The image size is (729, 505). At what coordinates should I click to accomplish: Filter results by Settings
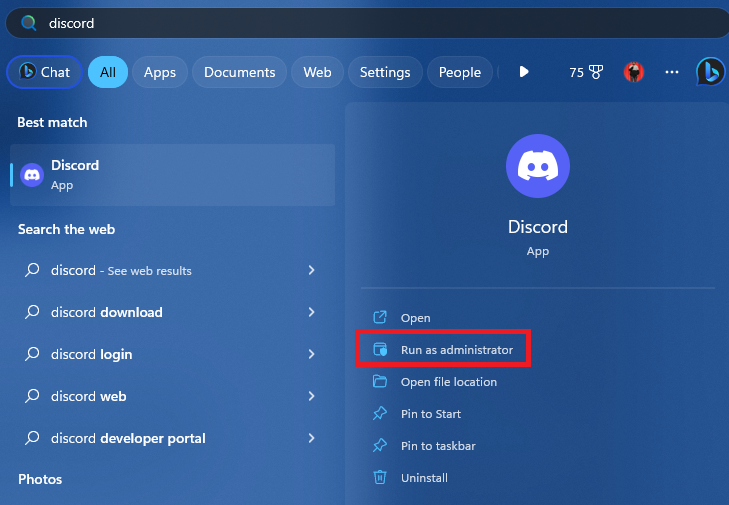385,72
